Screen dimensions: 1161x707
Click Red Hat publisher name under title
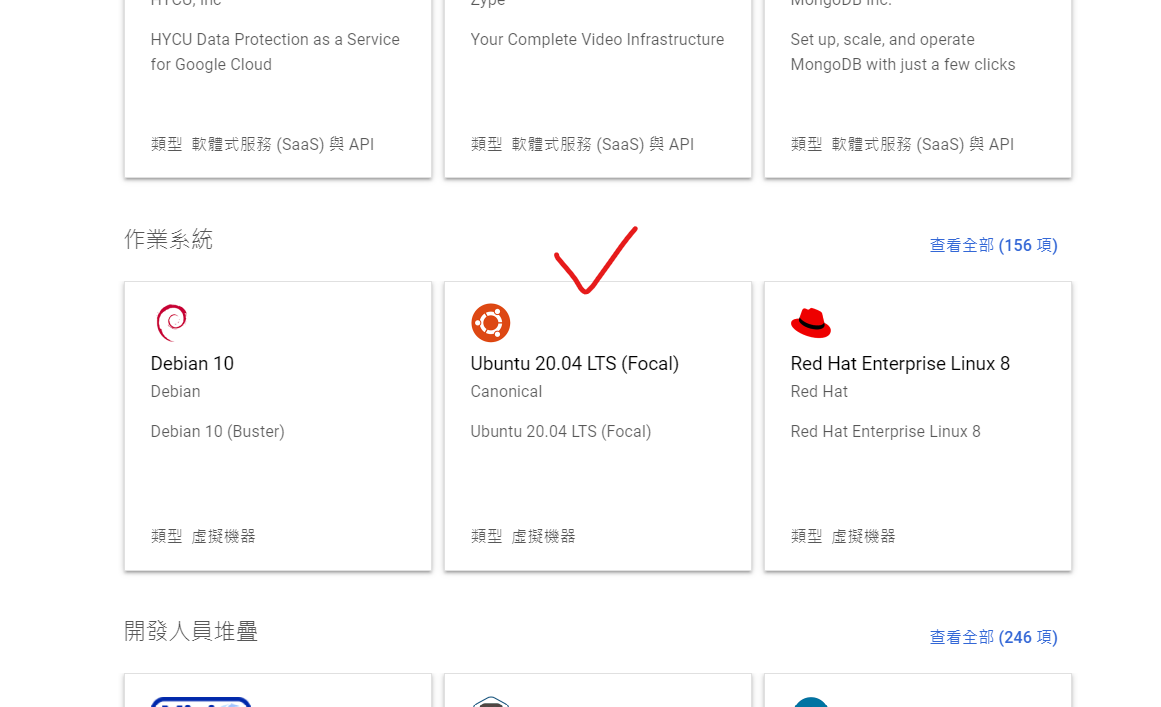pyautogui.click(x=819, y=392)
